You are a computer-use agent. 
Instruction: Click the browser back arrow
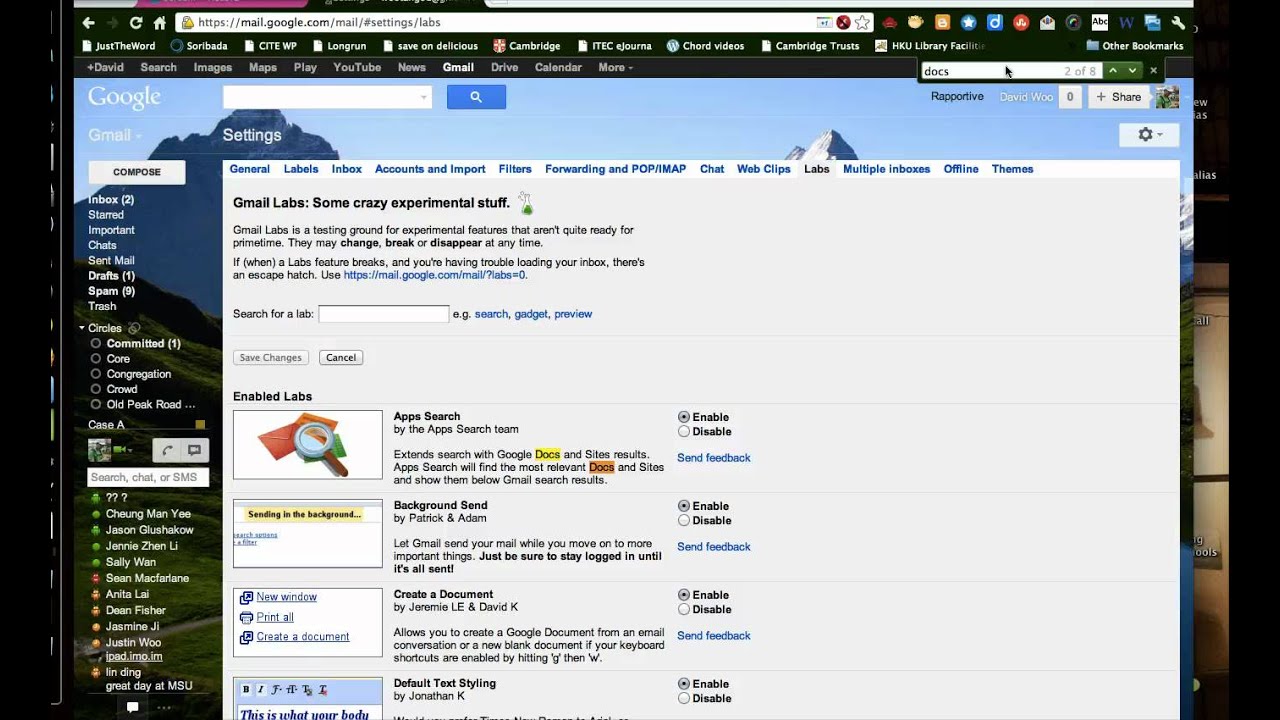click(89, 22)
